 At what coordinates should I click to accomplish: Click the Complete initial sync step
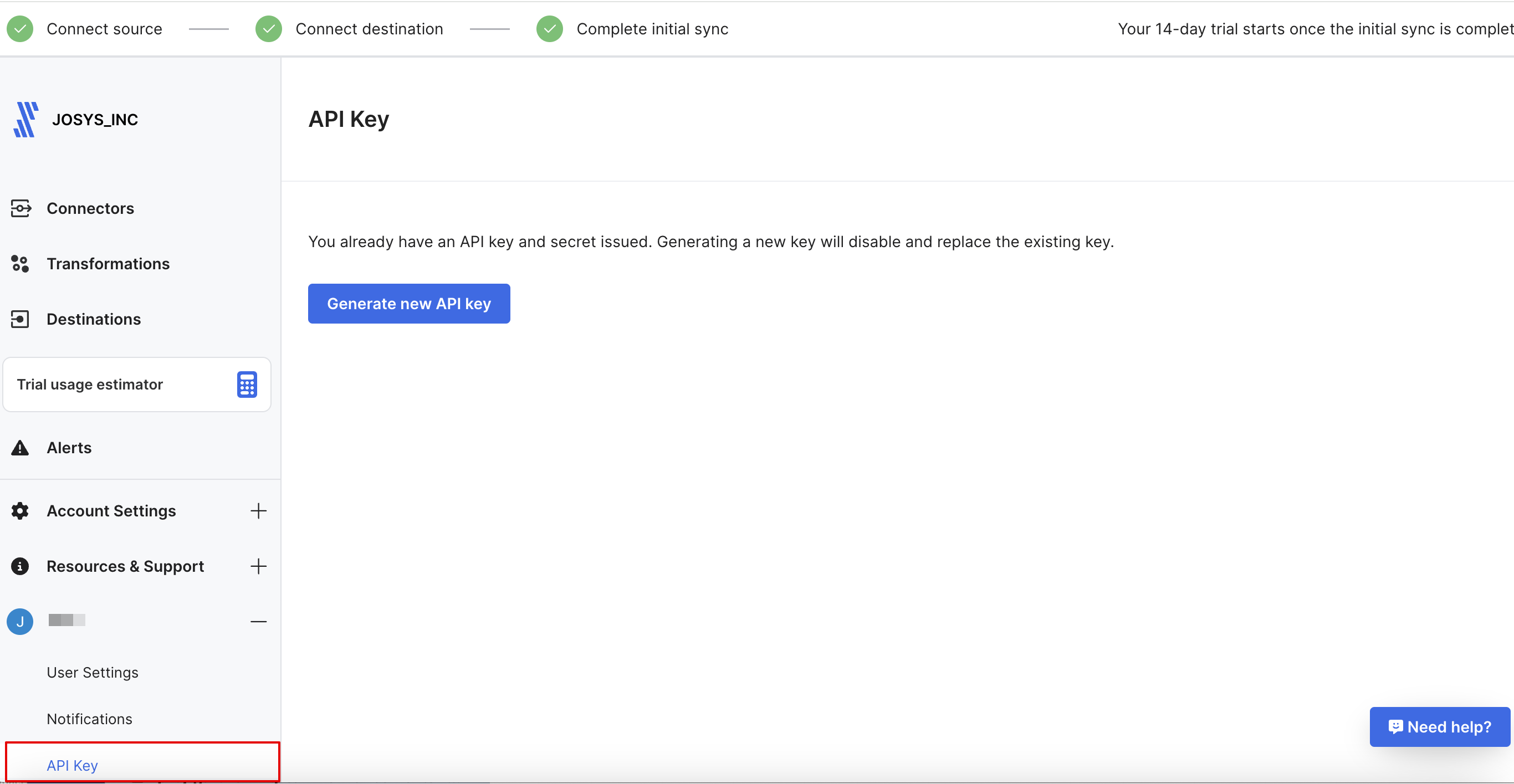(x=652, y=29)
